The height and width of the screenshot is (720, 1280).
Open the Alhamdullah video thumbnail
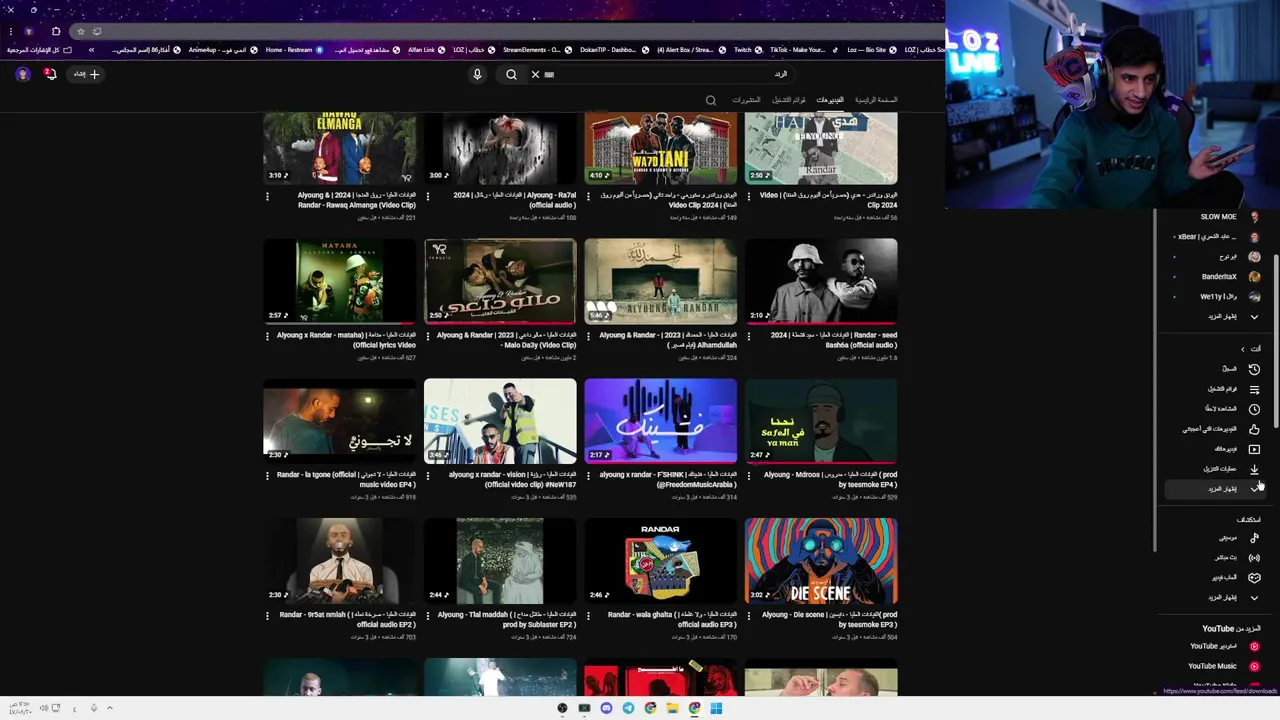point(661,281)
